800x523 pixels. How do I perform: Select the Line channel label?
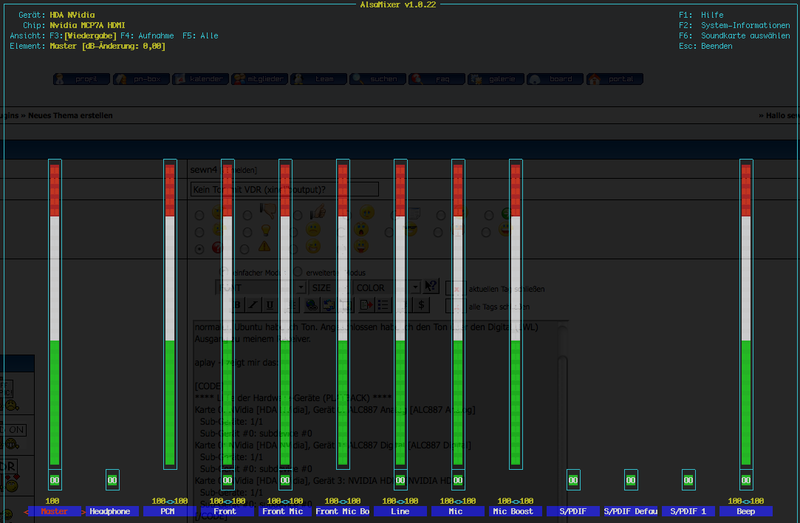point(400,511)
